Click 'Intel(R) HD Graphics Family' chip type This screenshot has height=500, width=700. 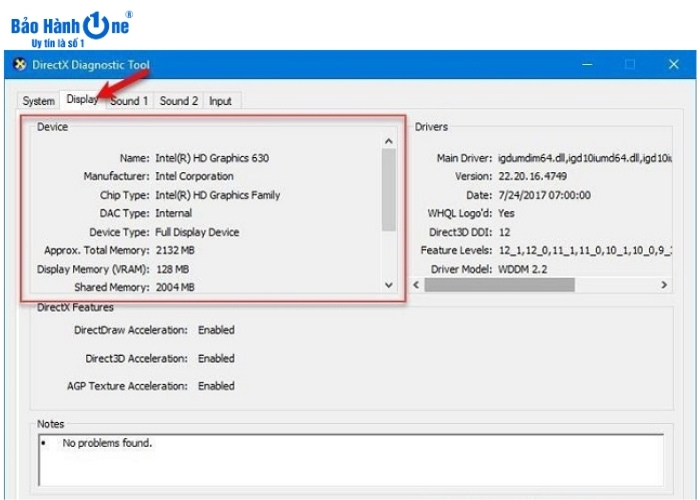(x=217, y=195)
